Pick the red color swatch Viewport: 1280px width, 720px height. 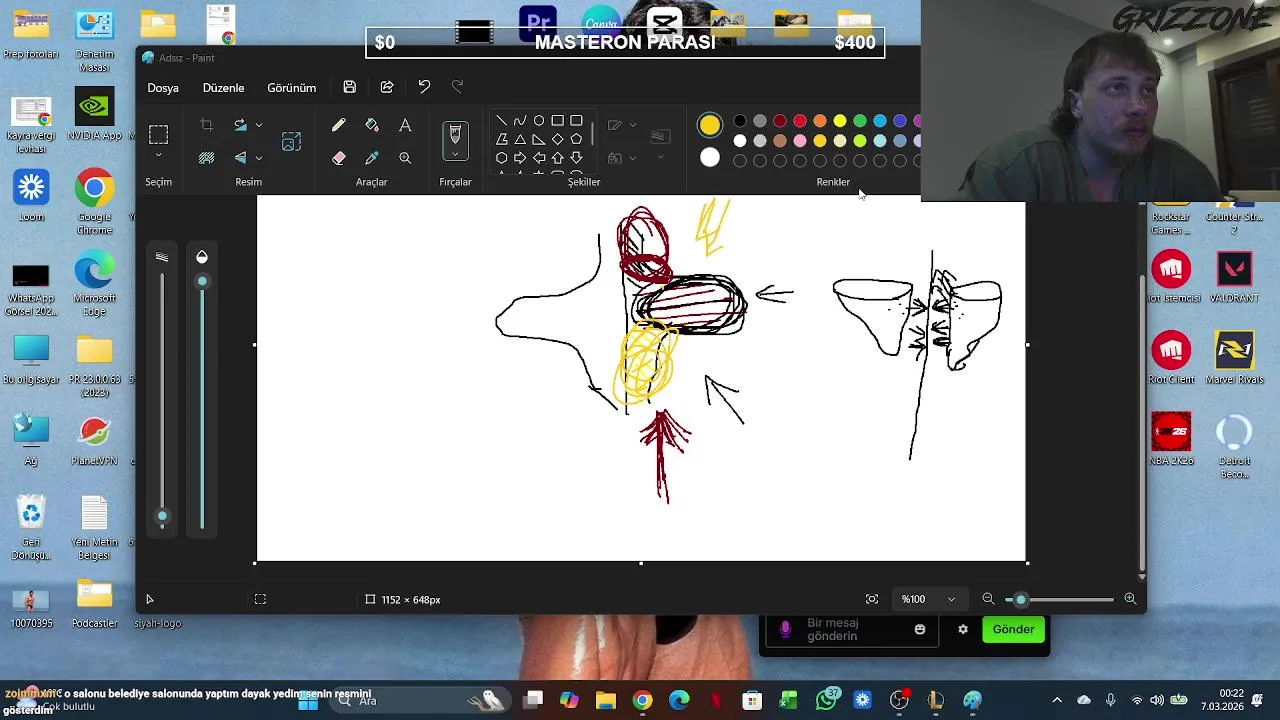pos(800,121)
